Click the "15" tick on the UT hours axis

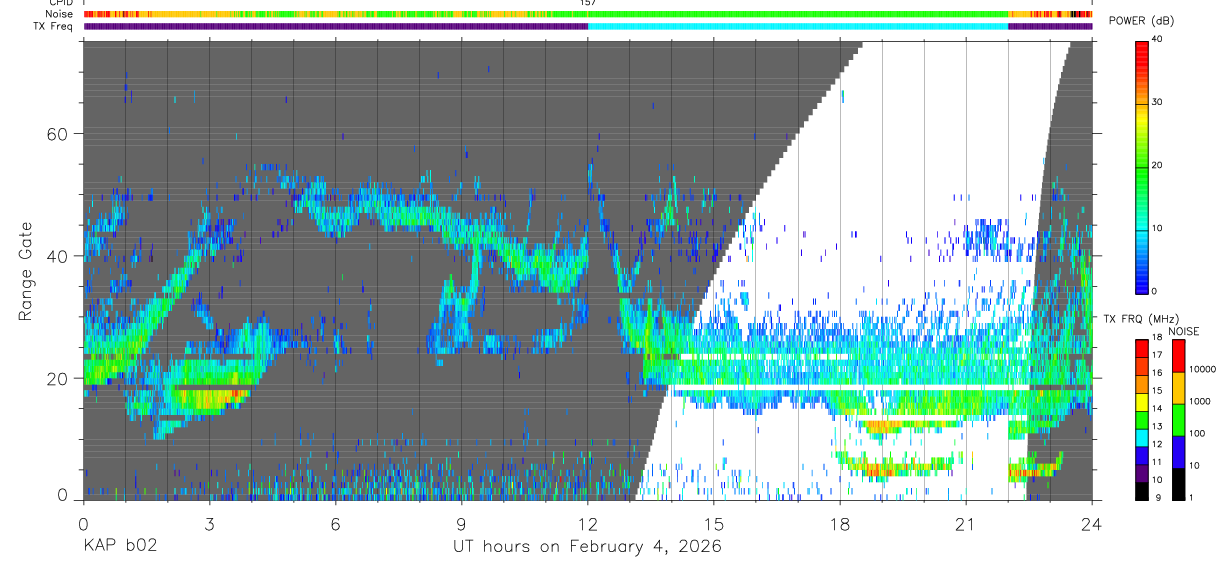[714, 524]
